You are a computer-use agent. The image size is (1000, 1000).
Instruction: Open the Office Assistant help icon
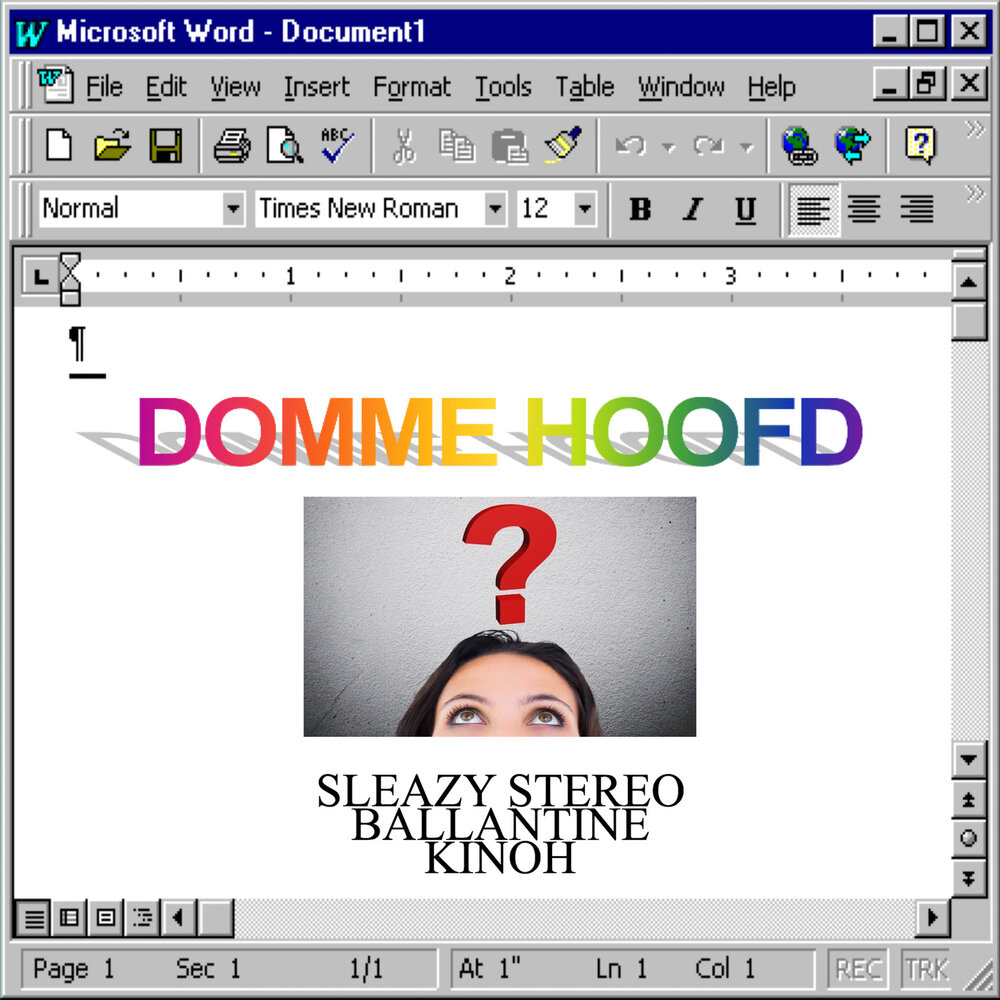(920, 146)
